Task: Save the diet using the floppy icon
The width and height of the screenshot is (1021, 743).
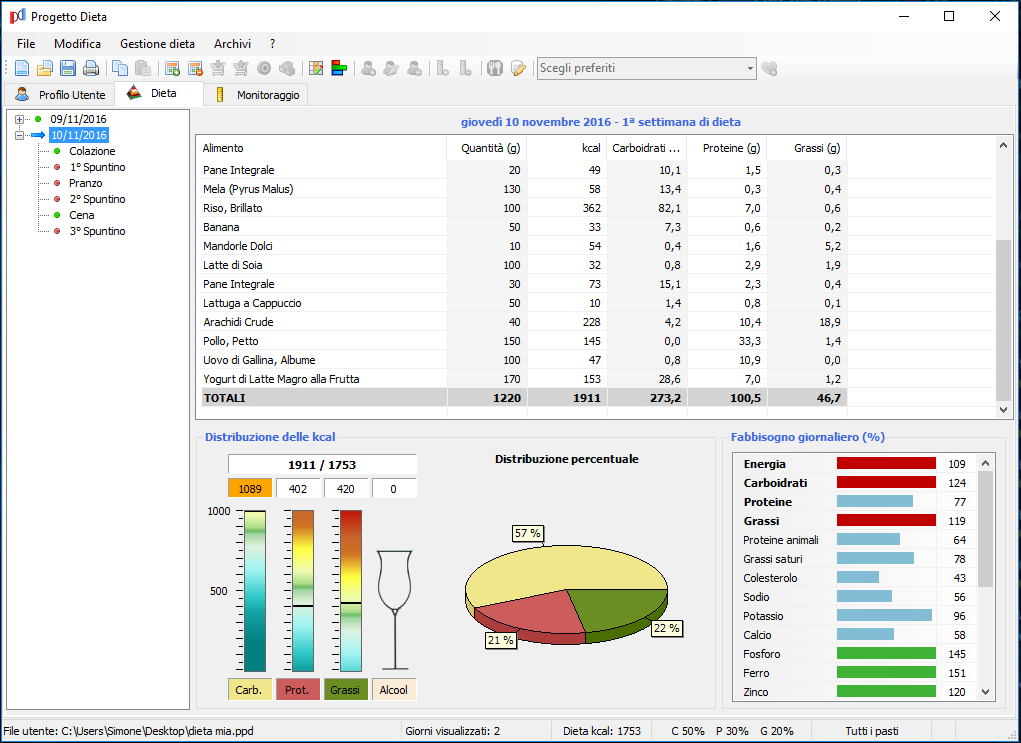Action: point(68,68)
